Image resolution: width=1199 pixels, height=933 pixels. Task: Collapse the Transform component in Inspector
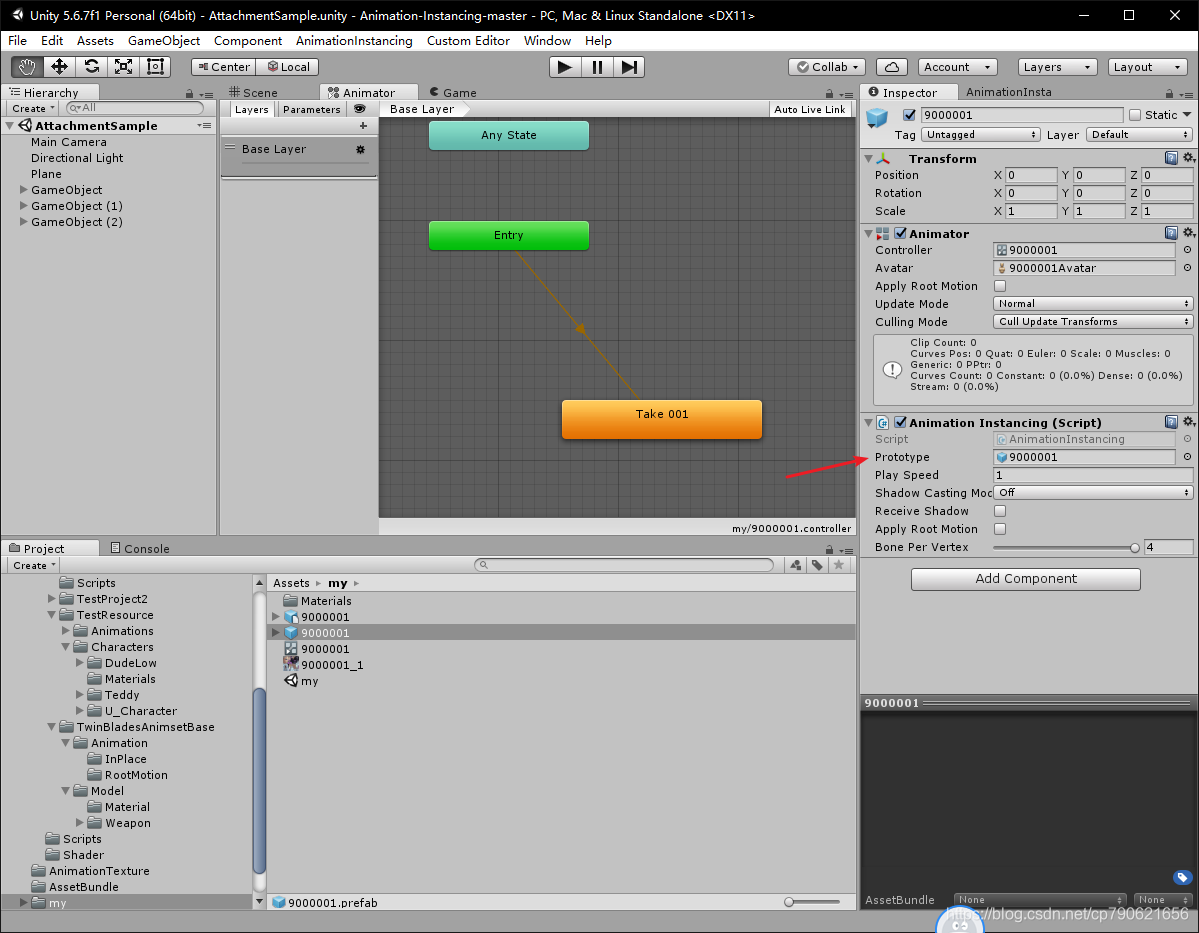(x=868, y=158)
